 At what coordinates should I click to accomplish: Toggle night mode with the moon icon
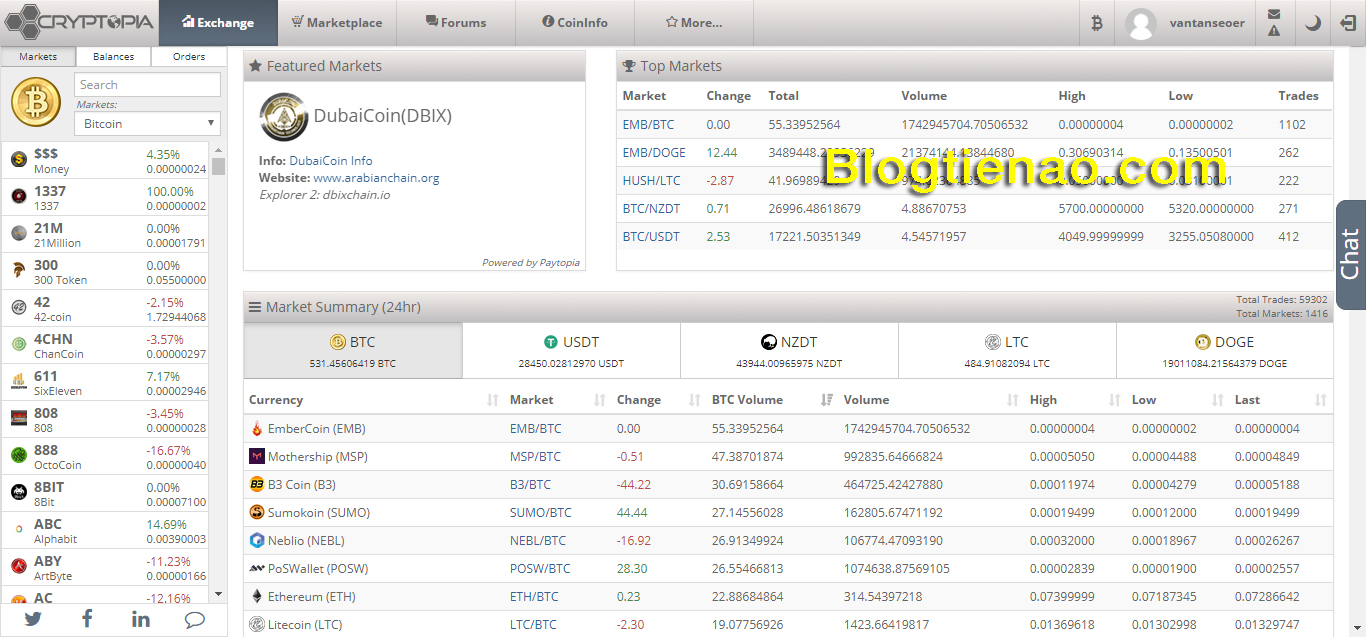pyautogui.click(x=1312, y=23)
